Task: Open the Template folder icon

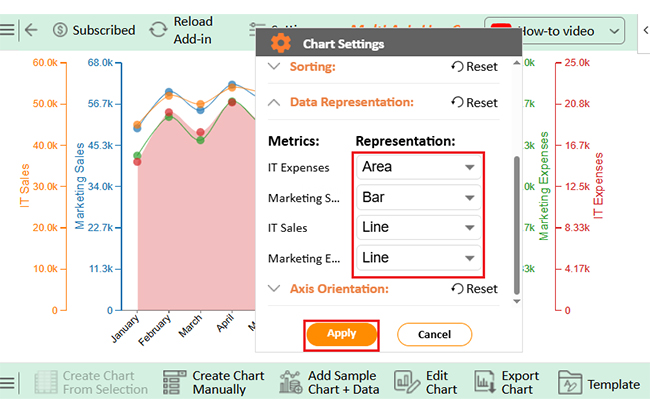Action: tap(569, 383)
